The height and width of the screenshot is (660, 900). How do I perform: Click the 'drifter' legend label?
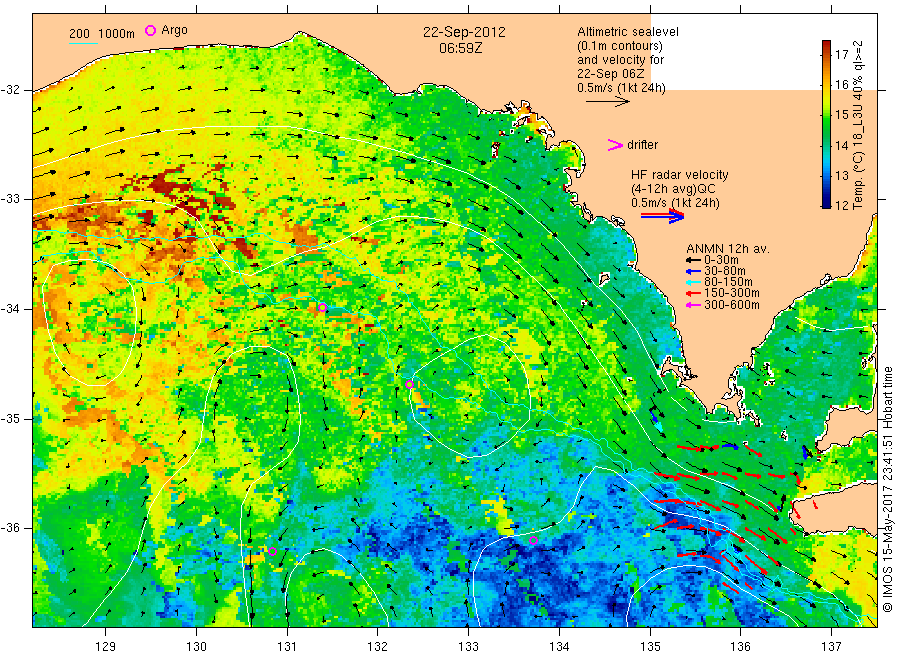643,145
